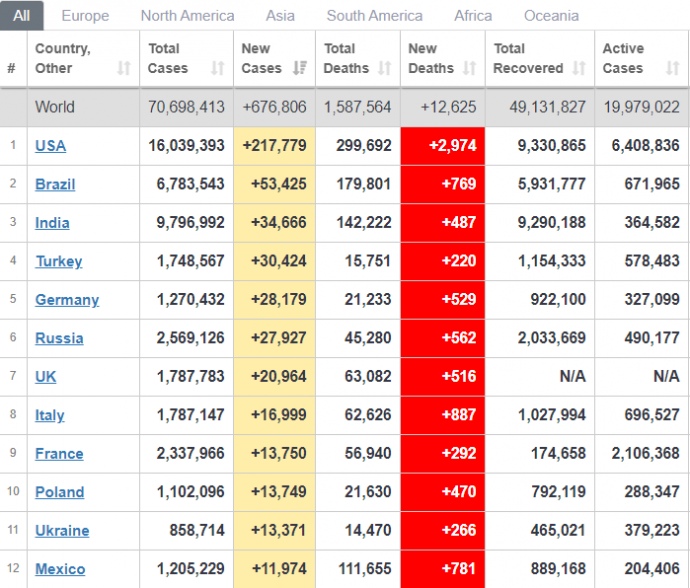Image resolution: width=690 pixels, height=588 pixels.
Task: Switch to the Europe tab
Action: (x=85, y=16)
